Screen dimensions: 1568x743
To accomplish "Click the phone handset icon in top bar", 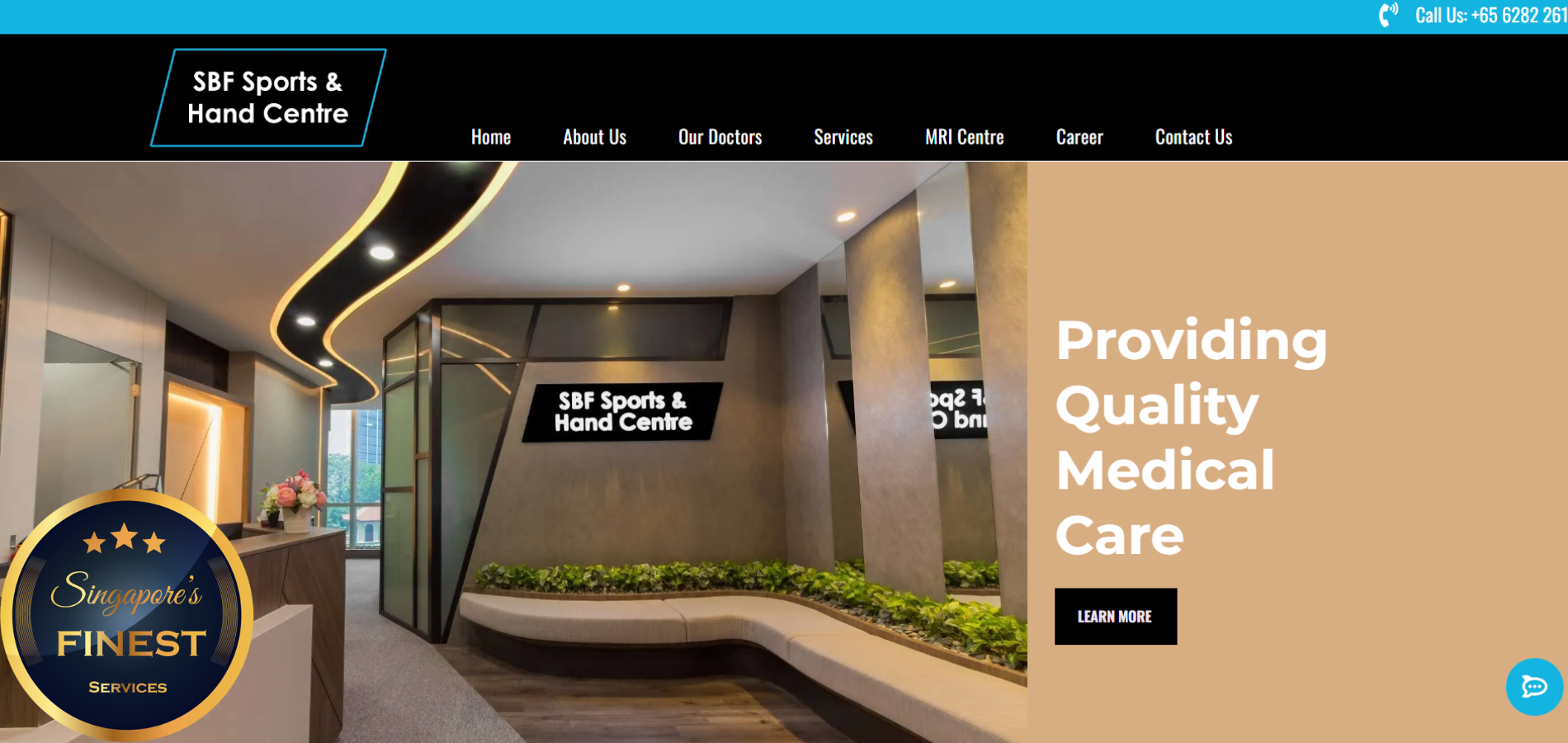I will (x=1388, y=15).
